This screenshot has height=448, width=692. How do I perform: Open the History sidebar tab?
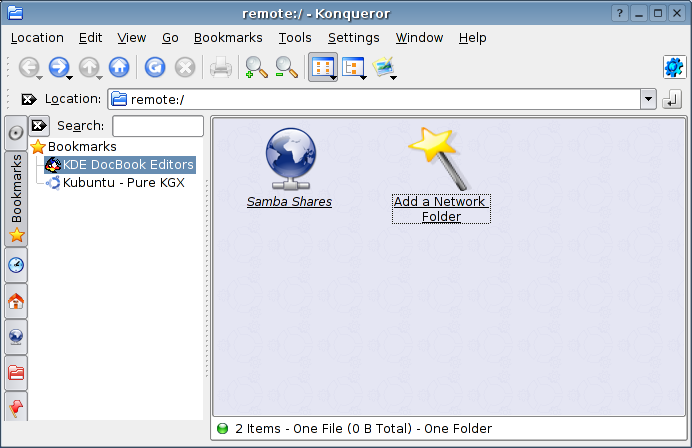[16, 265]
